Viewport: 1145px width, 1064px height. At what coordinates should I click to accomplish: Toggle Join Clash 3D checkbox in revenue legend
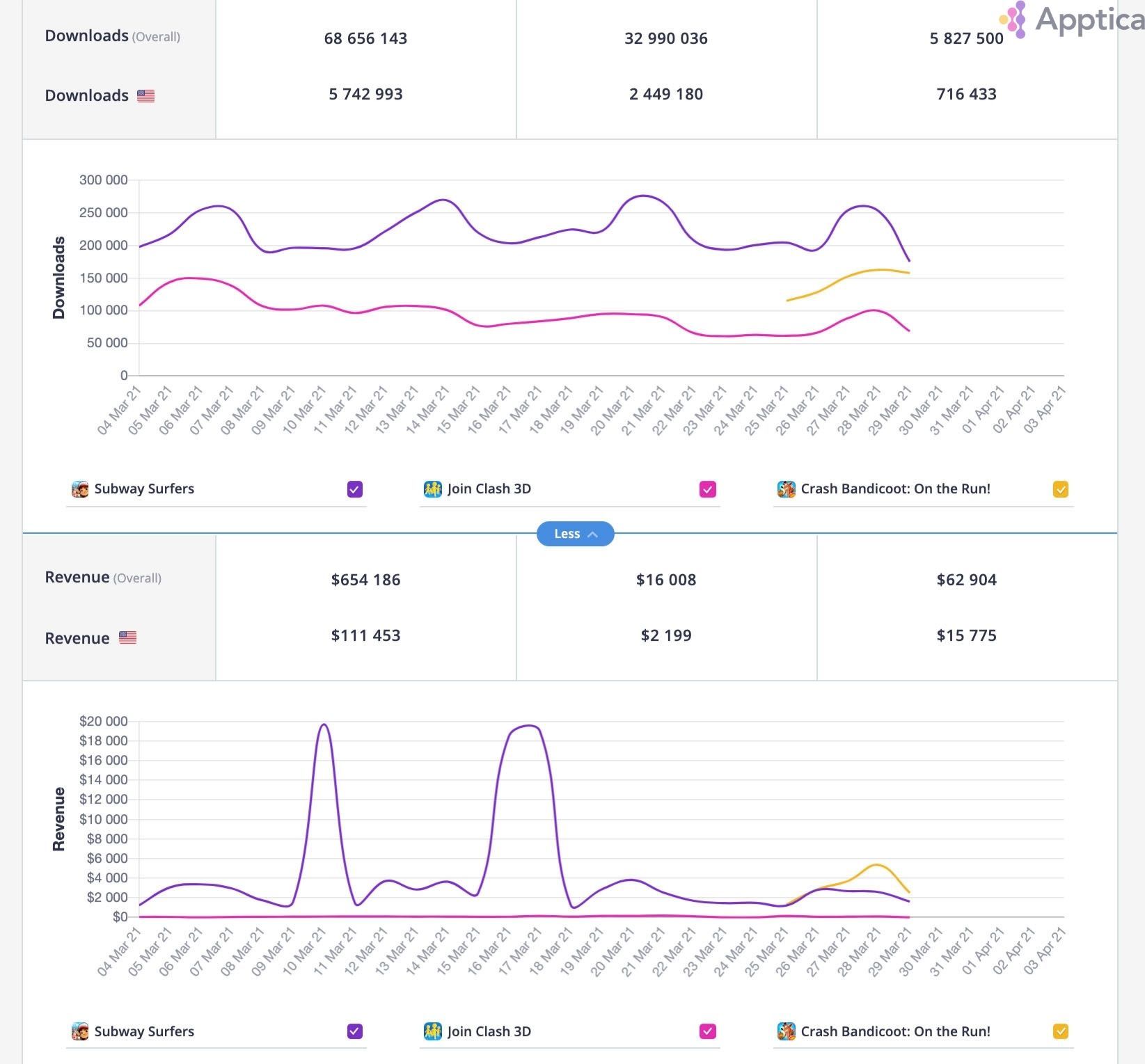pos(708,1031)
